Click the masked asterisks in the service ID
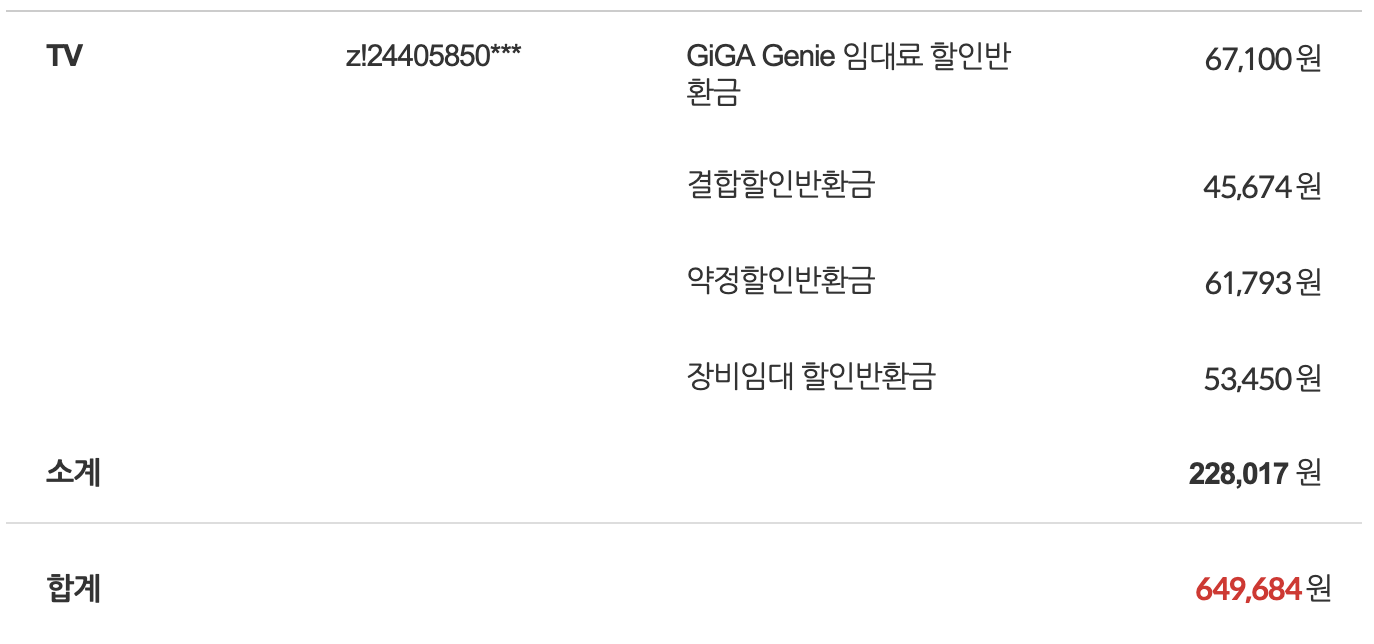1374x644 pixels. [505, 54]
